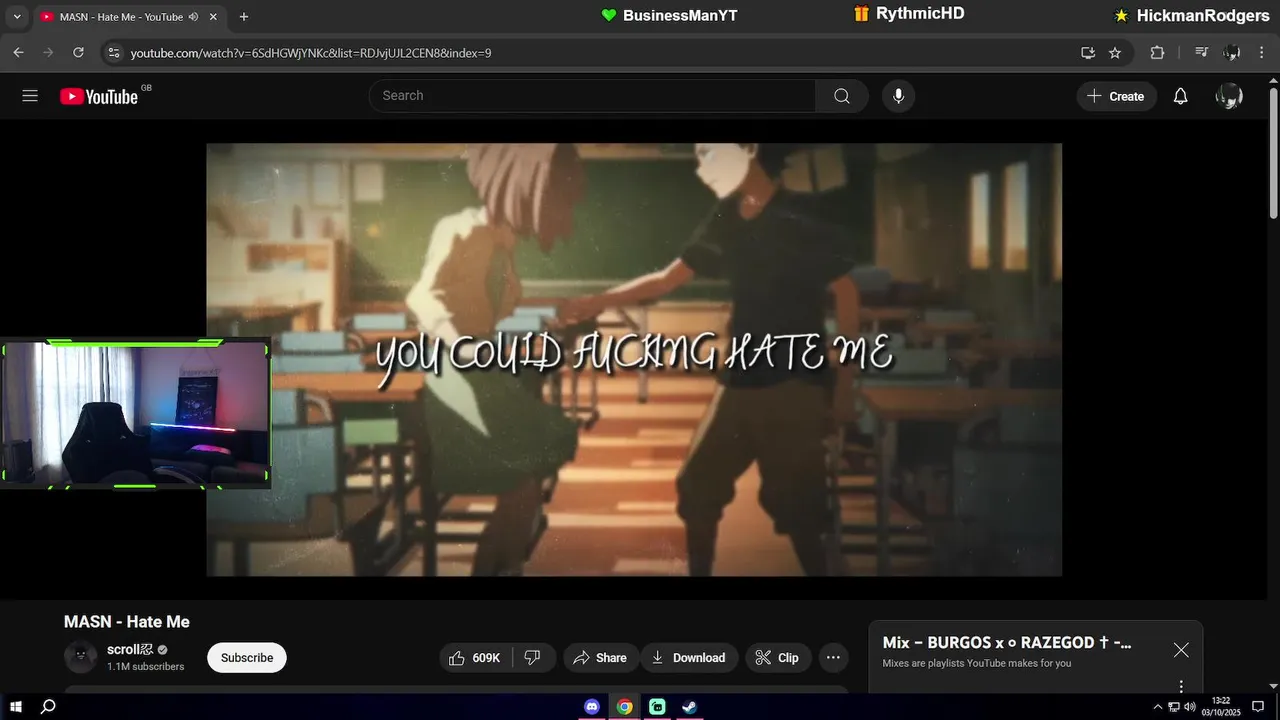Subscribe to the scroll channel
This screenshot has width=1280, height=720.
[247, 657]
